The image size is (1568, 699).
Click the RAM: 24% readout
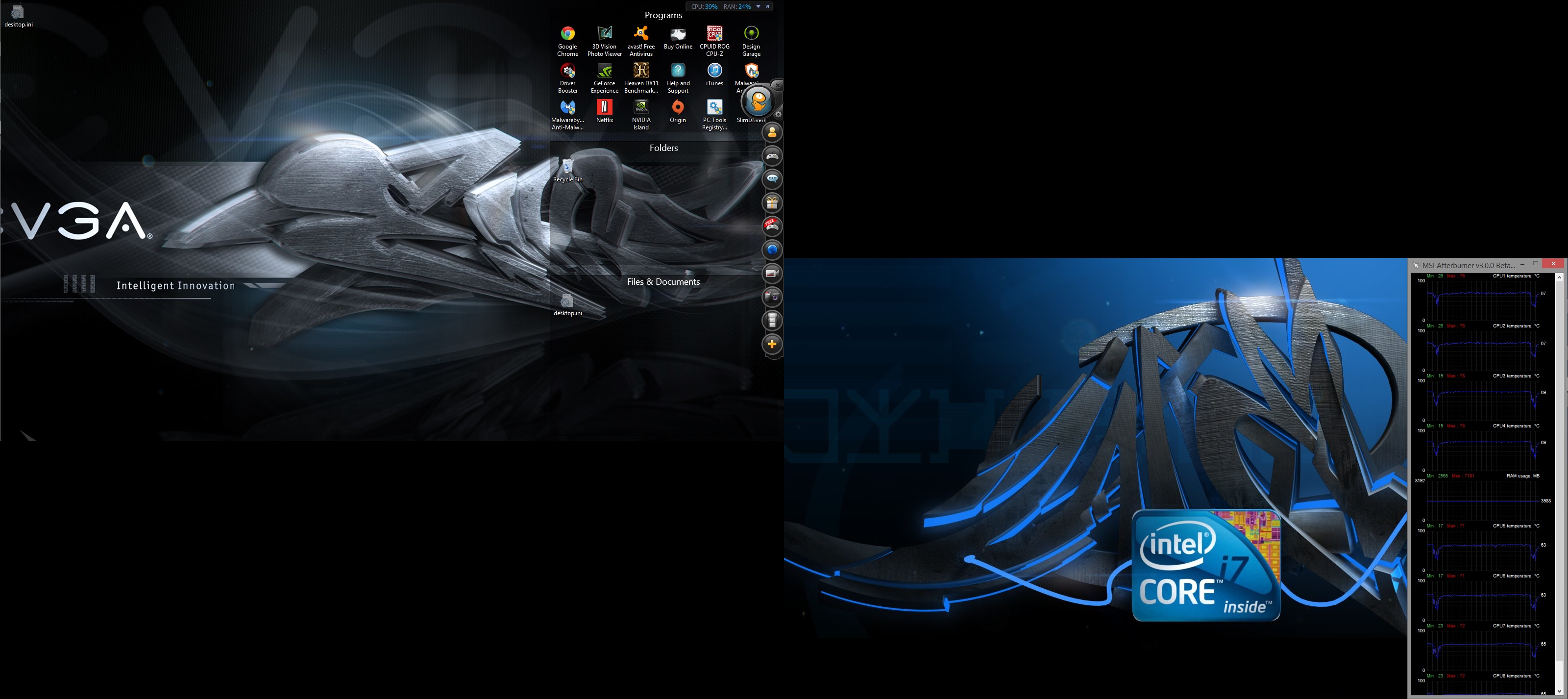pos(737,7)
